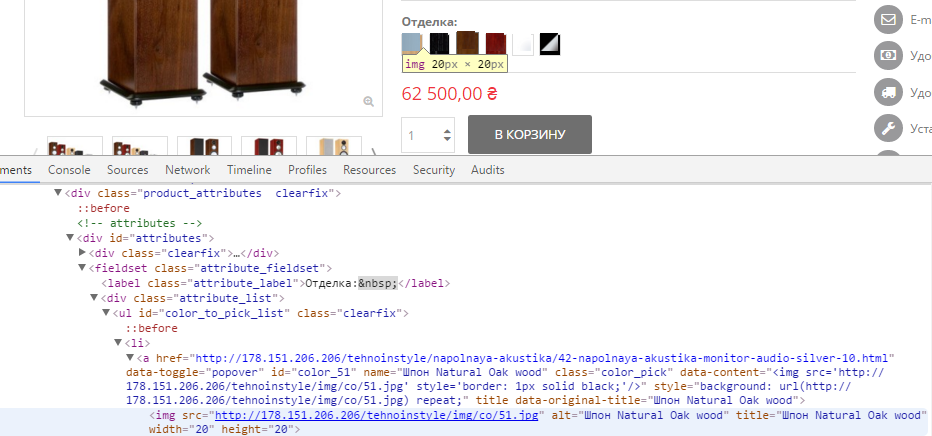This screenshot has height=436, width=932.
Task: Select the brown walnut finish swatch
Action: 467,43
